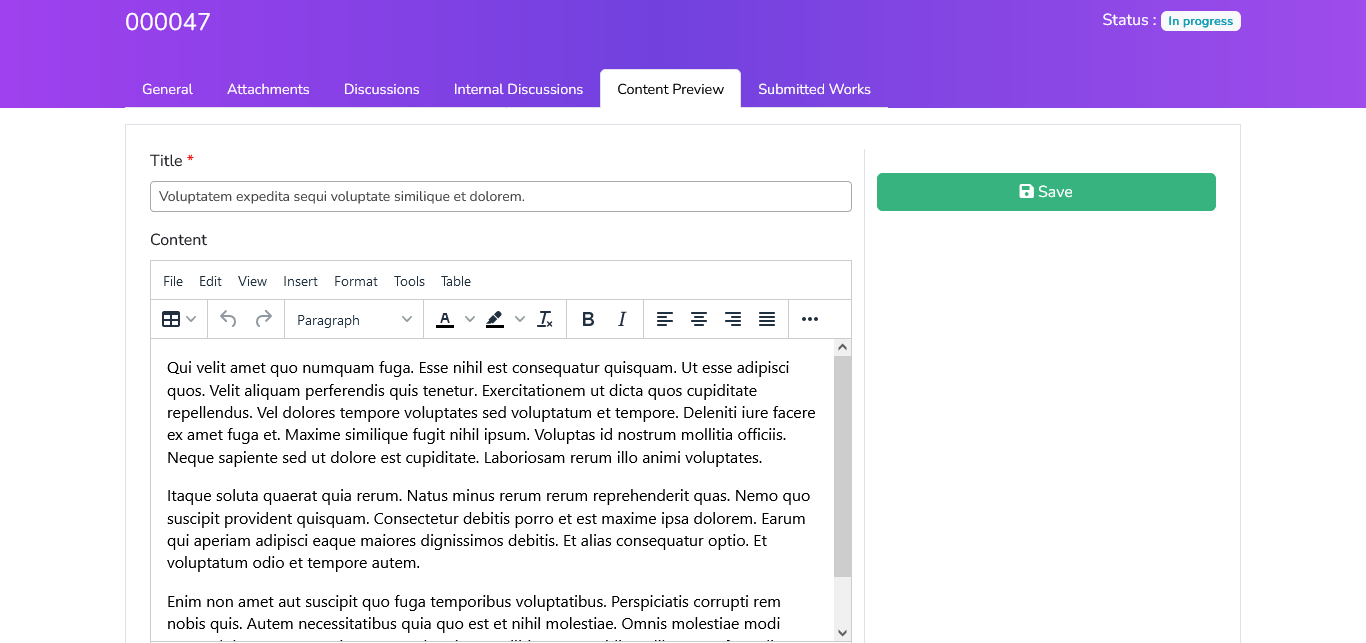
Task: Go to Submitted Works tab
Action: coord(814,89)
